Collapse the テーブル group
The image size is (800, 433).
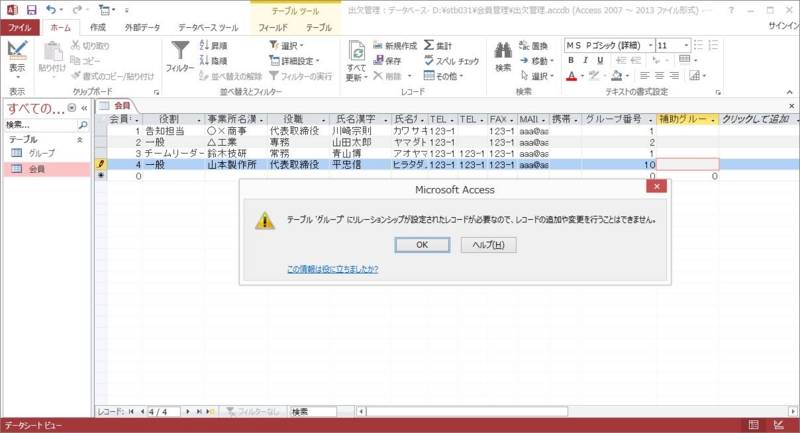pos(80,139)
